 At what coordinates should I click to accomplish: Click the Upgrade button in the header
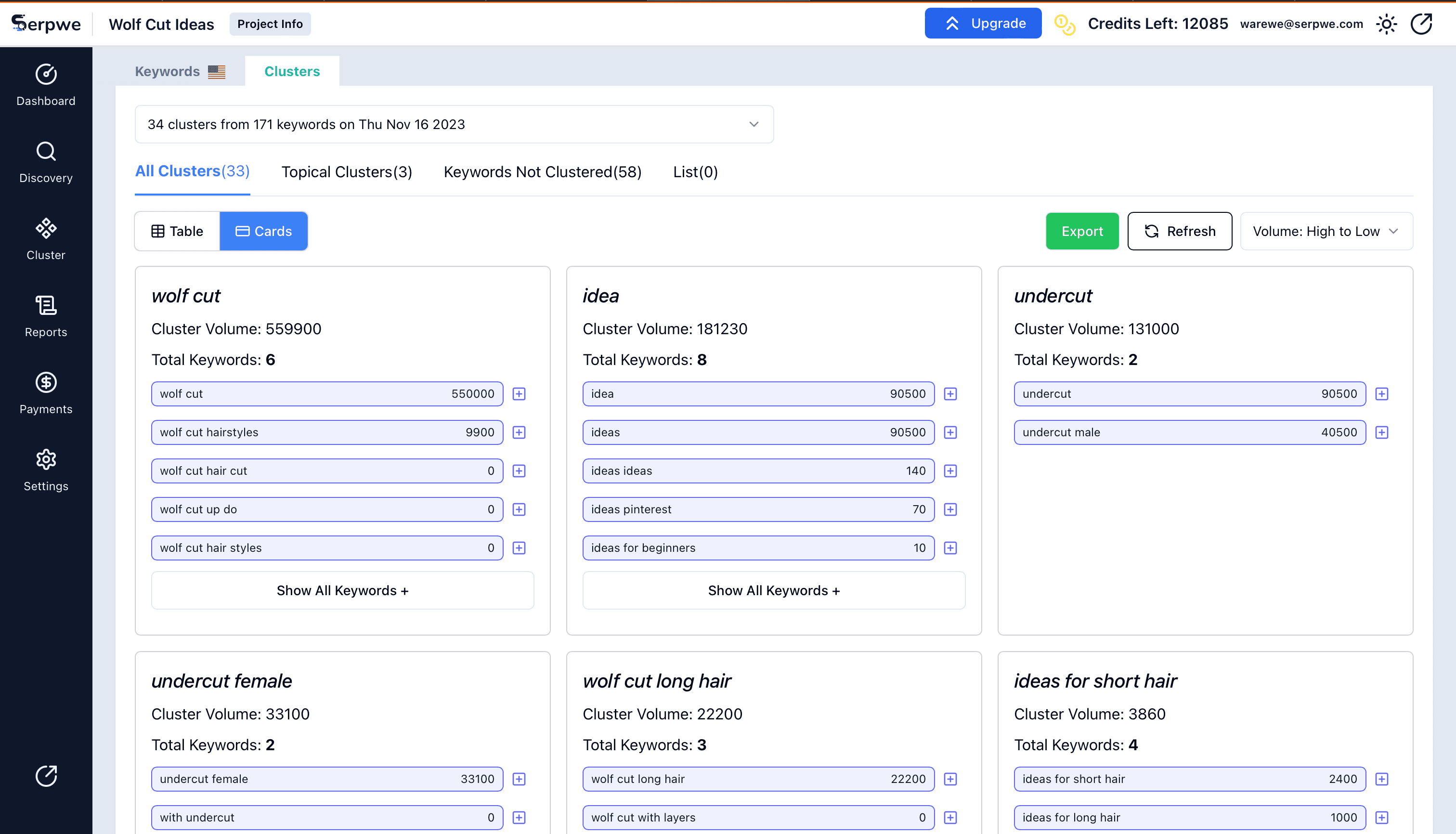(983, 23)
